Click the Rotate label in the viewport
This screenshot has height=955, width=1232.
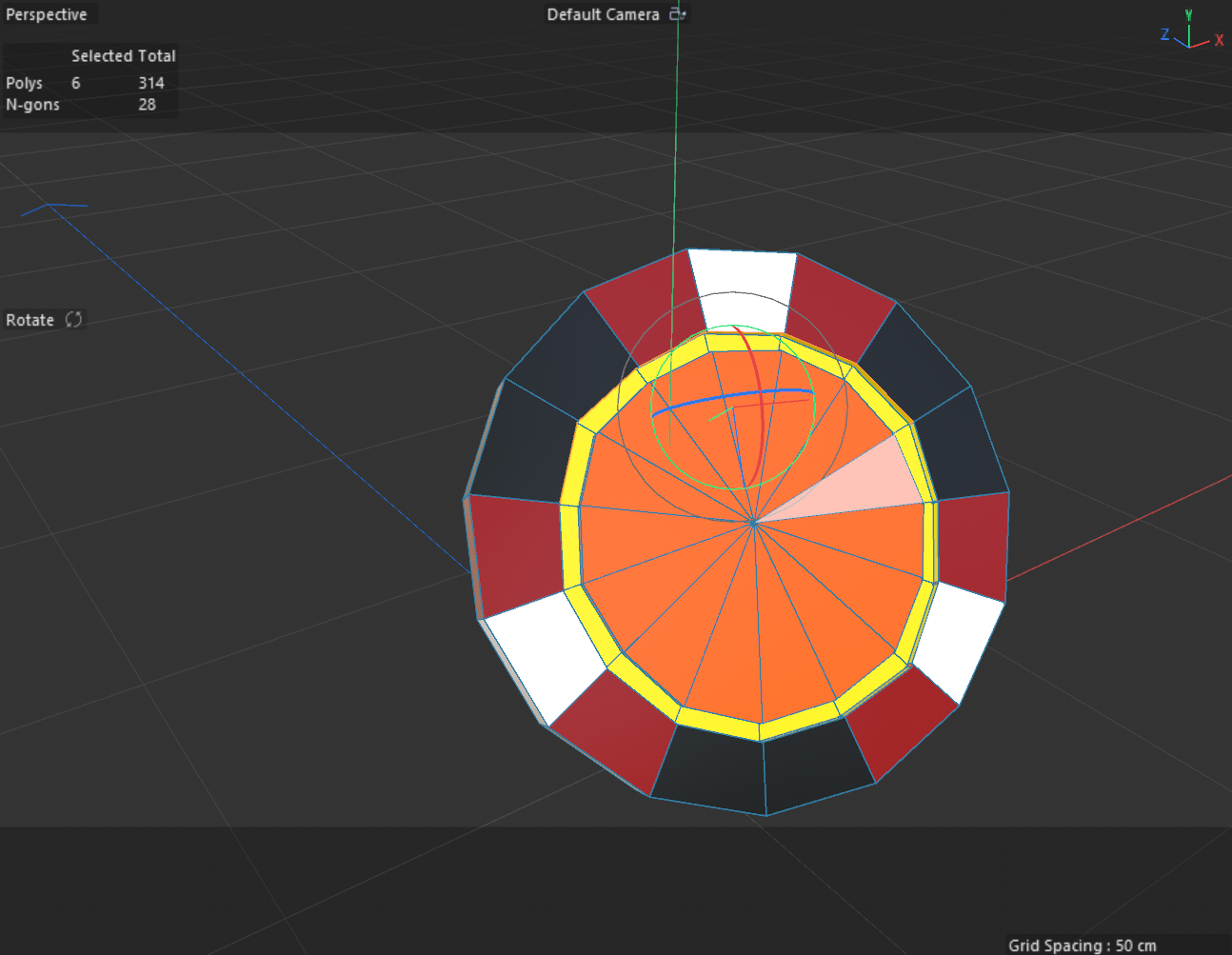(x=30, y=320)
